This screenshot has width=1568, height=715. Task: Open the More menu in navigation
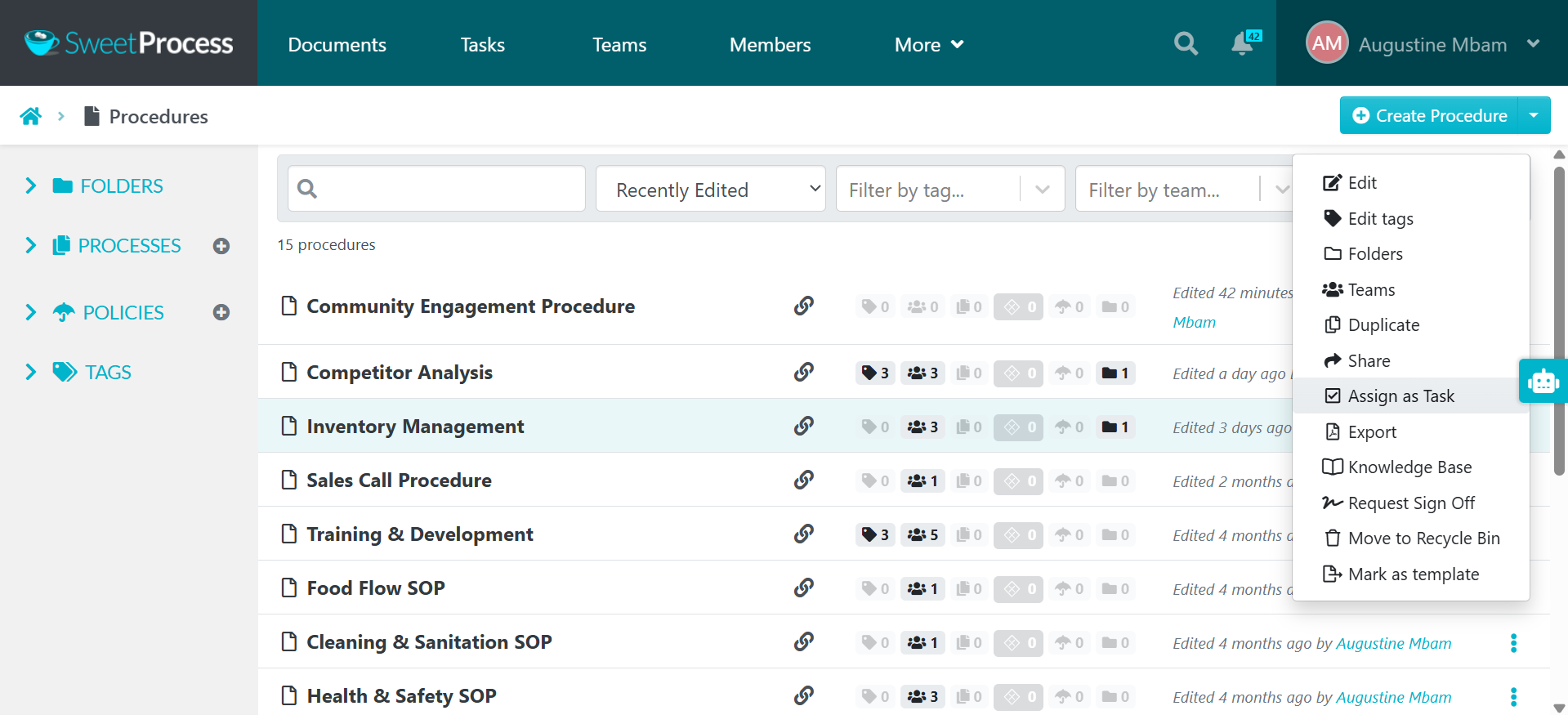click(929, 44)
